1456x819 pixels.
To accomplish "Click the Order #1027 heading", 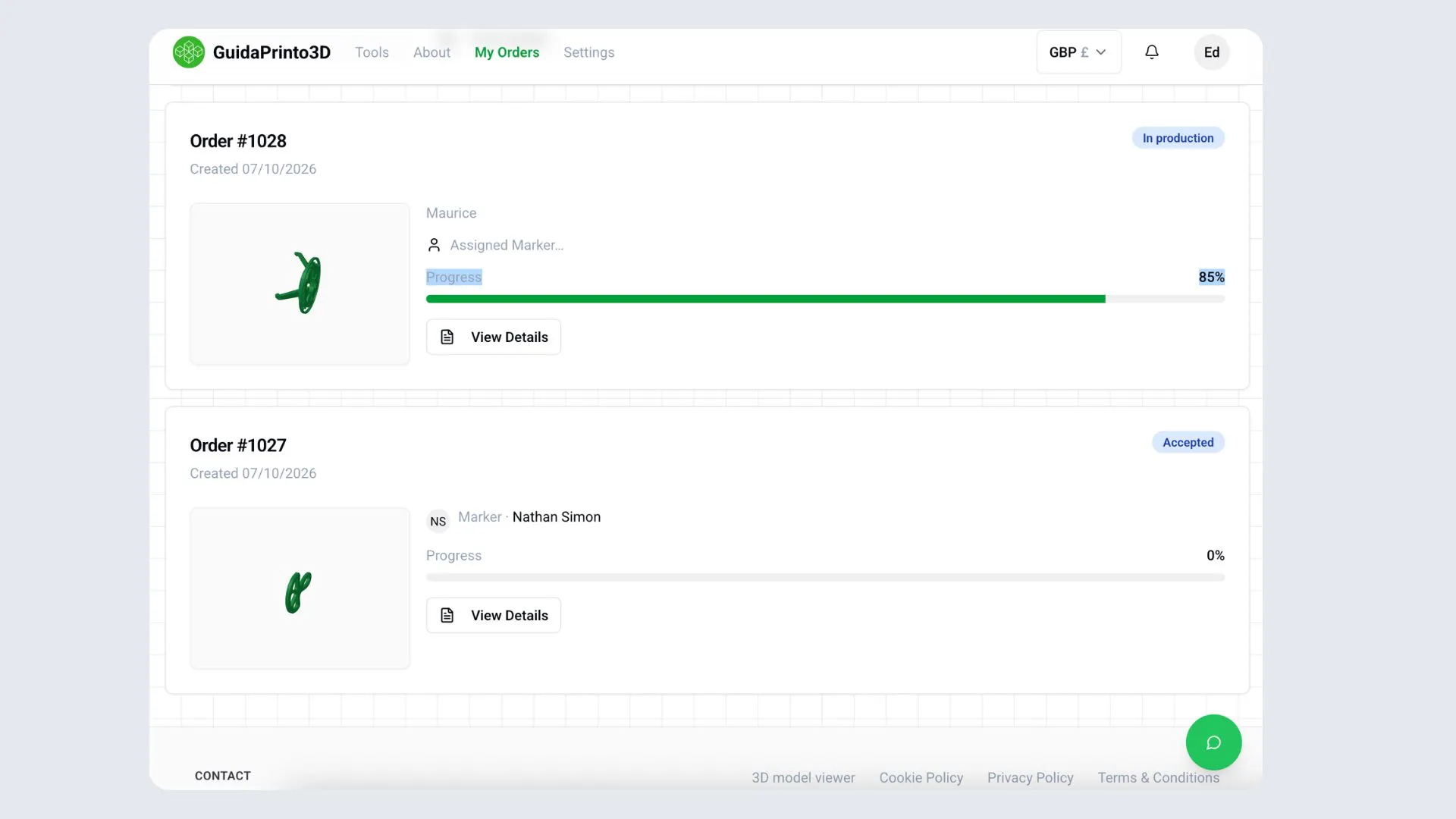I will 238,445.
